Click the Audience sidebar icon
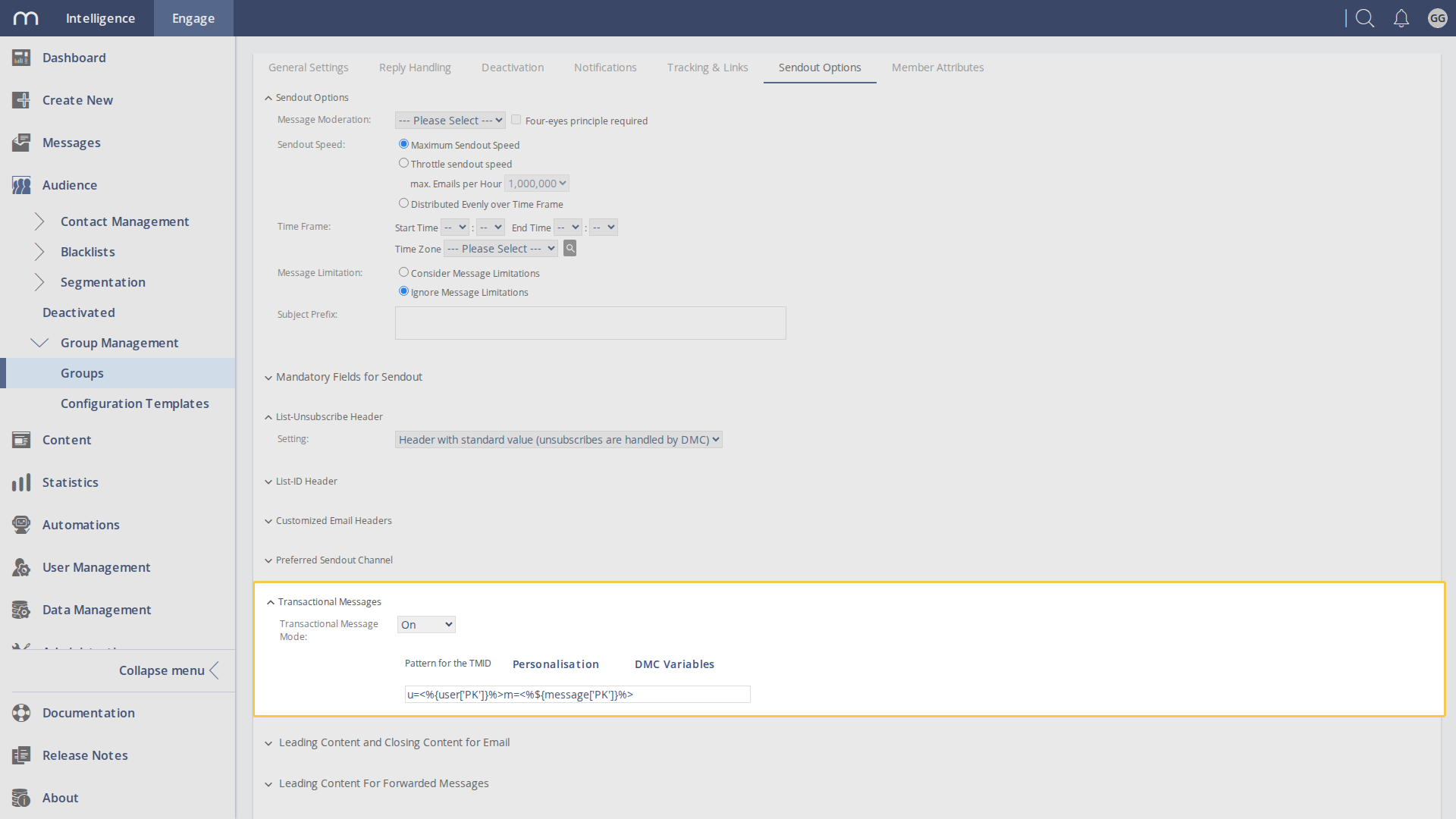 pyautogui.click(x=21, y=185)
